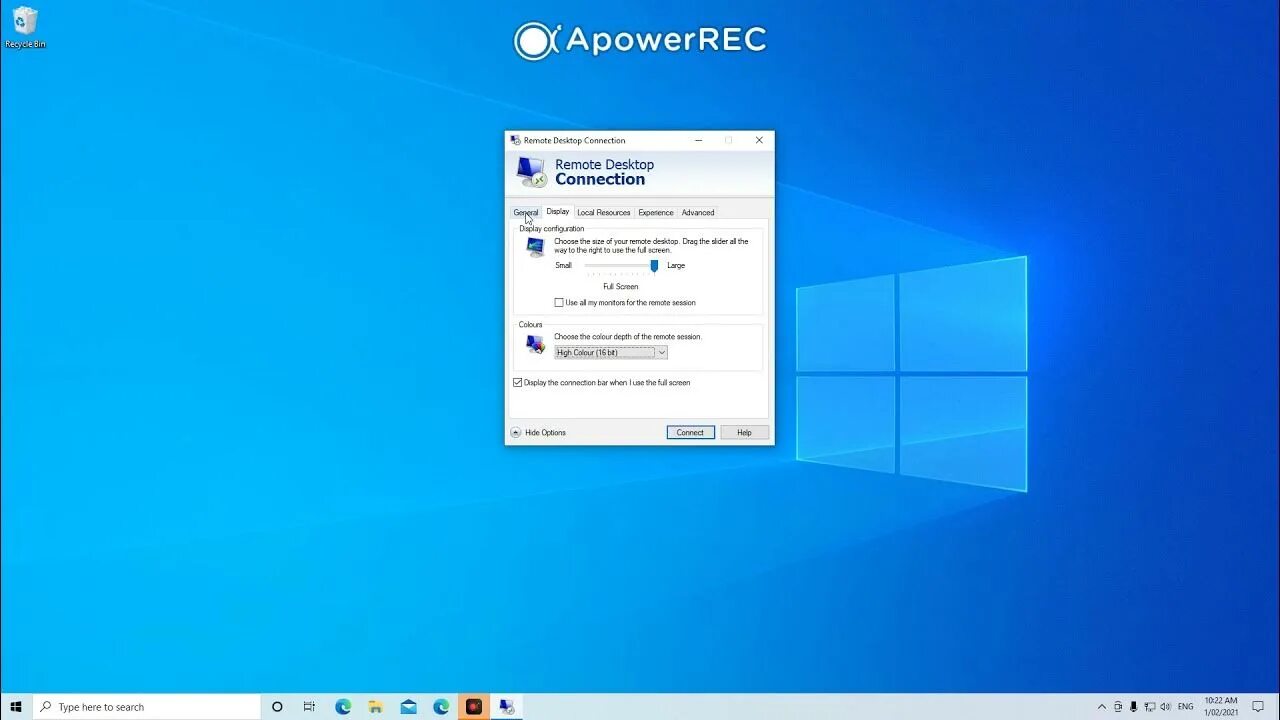Open Cortana circle icon on taskbar
Viewport: 1280px width, 720px height.
tap(277, 707)
